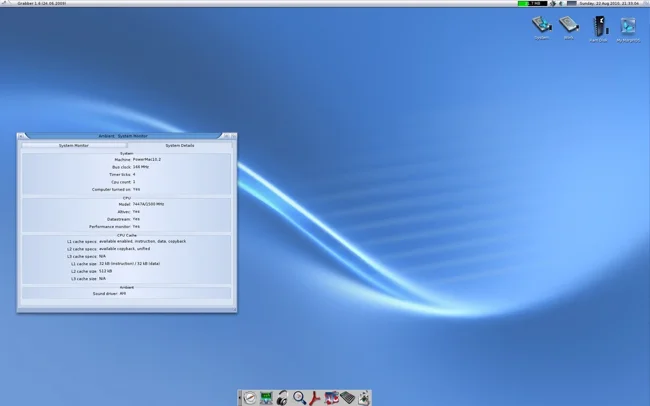Click the dock's left drag handle
Screen dimensions: 650x406
pos(240,397)
